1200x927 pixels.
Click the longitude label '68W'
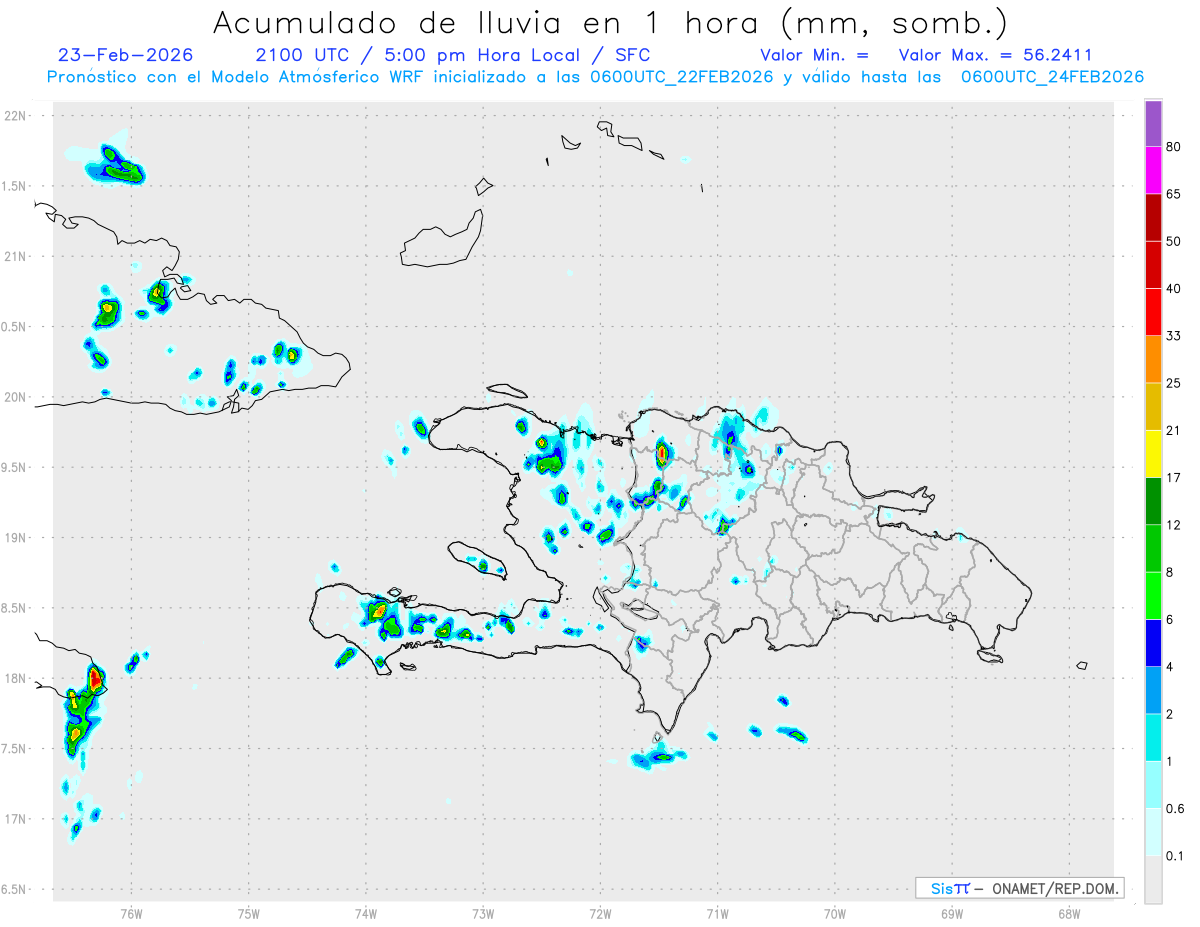tap(1069, 913)
